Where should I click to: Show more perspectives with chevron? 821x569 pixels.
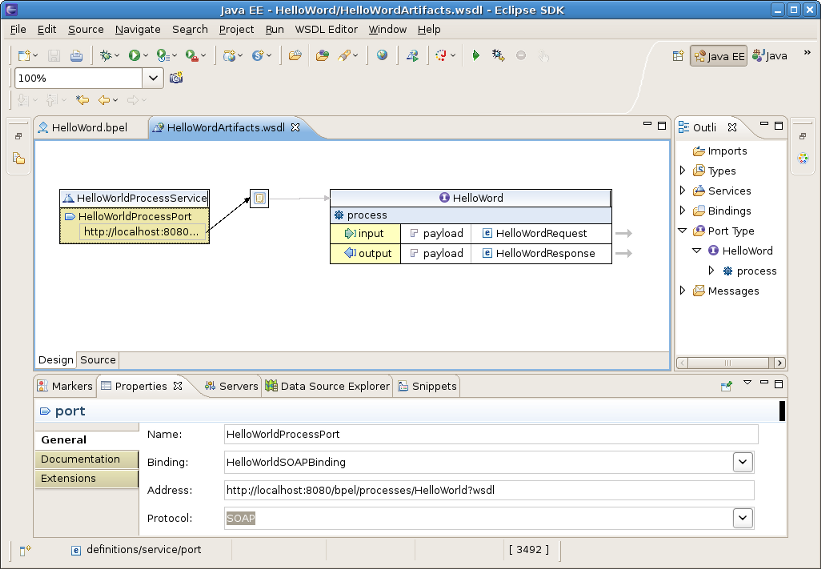click(807, 53)
